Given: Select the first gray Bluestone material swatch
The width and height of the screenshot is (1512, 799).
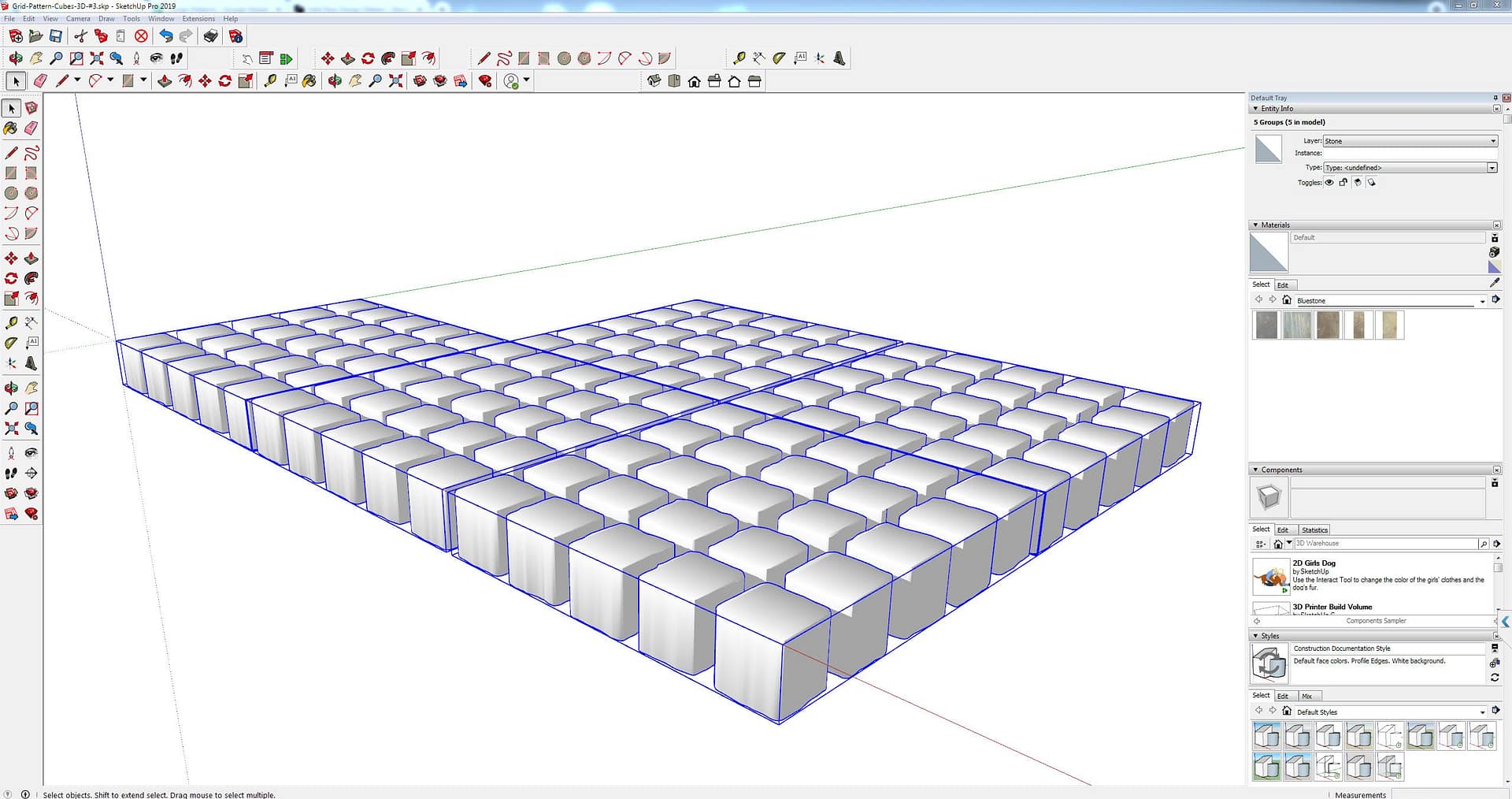Looking at the screenshot, I should [x=1266, y=325].
